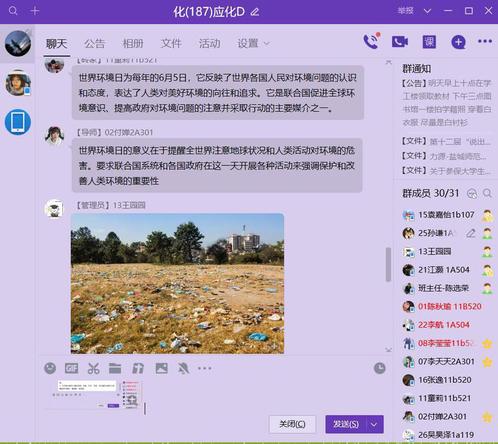Screen dimensions: 498x444
Task: Click the 发送(S) button
Action: pos(346,424)
